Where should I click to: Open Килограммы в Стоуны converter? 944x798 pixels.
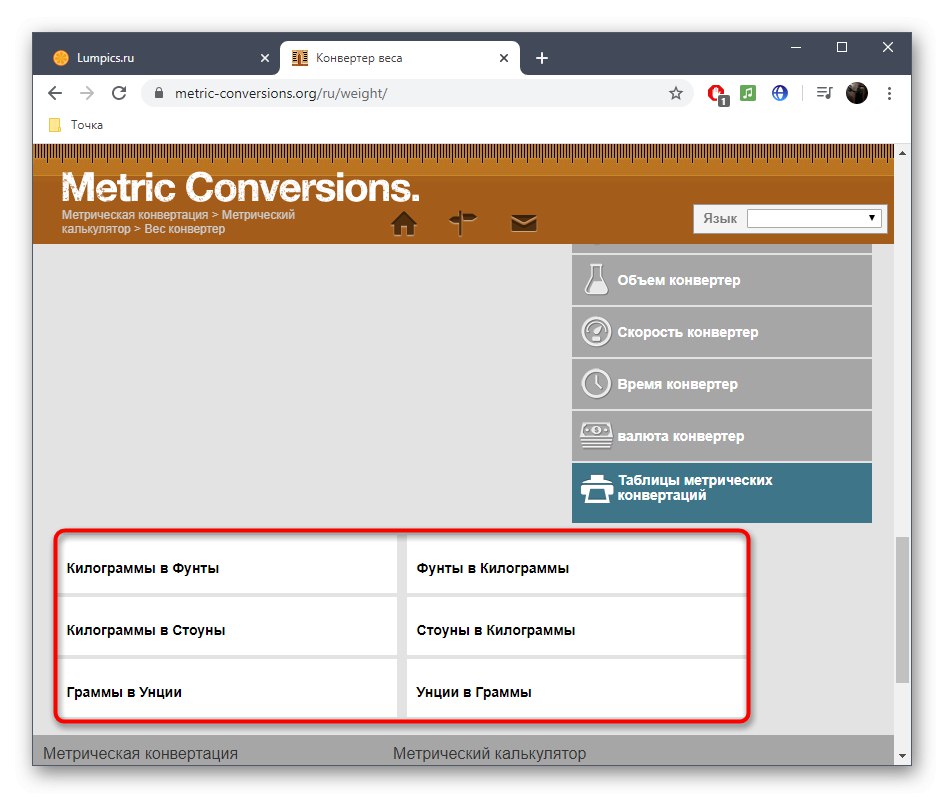228,627
